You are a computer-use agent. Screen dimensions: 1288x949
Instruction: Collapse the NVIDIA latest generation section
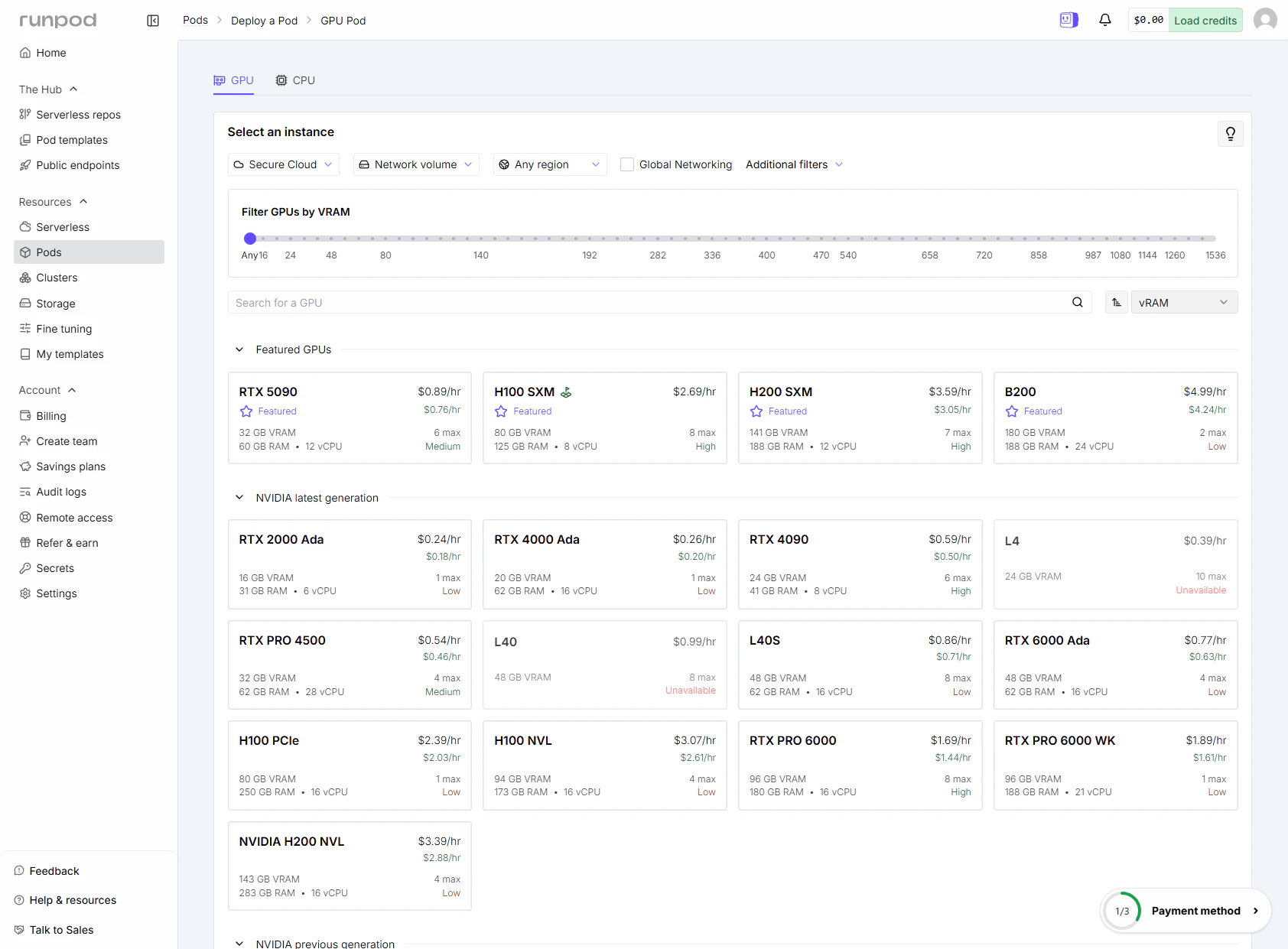click(x=239, y=498)
